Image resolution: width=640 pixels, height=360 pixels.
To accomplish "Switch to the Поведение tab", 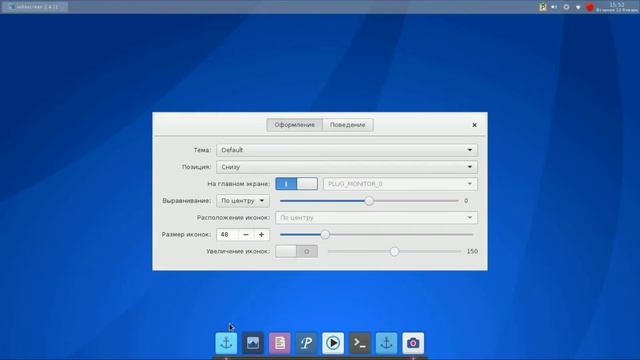I will point(348,125).
